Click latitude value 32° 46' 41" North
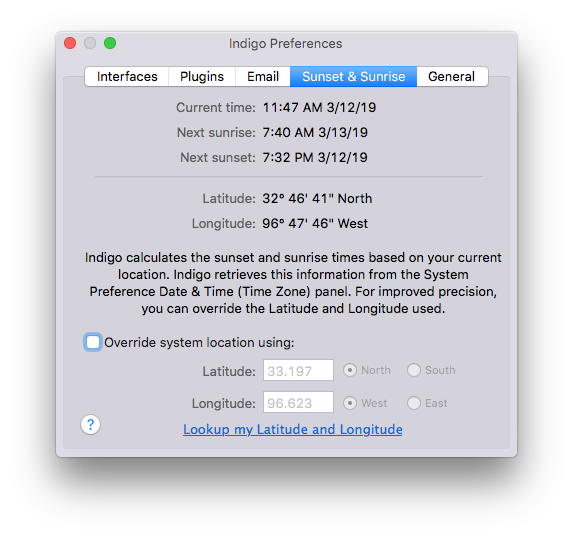Screen dimensions: 573x537 [317, 198]
